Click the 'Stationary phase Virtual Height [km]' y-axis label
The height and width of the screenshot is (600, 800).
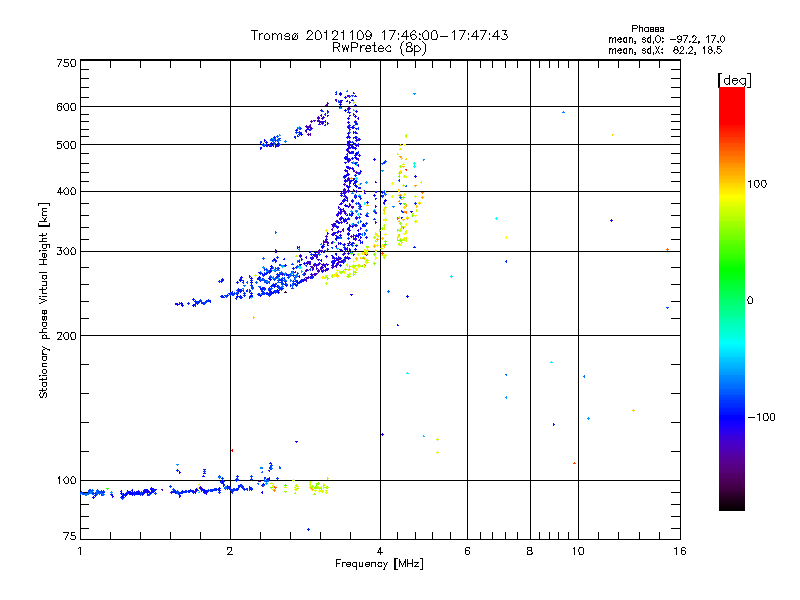tap(44, 300)
